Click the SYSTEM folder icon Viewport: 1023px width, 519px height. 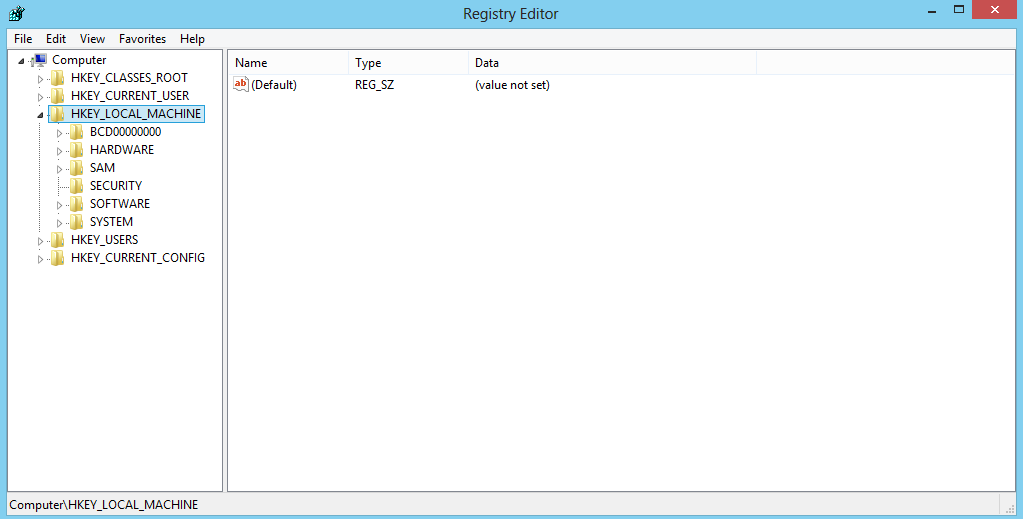pyautogui.click(x=76, y=222)
